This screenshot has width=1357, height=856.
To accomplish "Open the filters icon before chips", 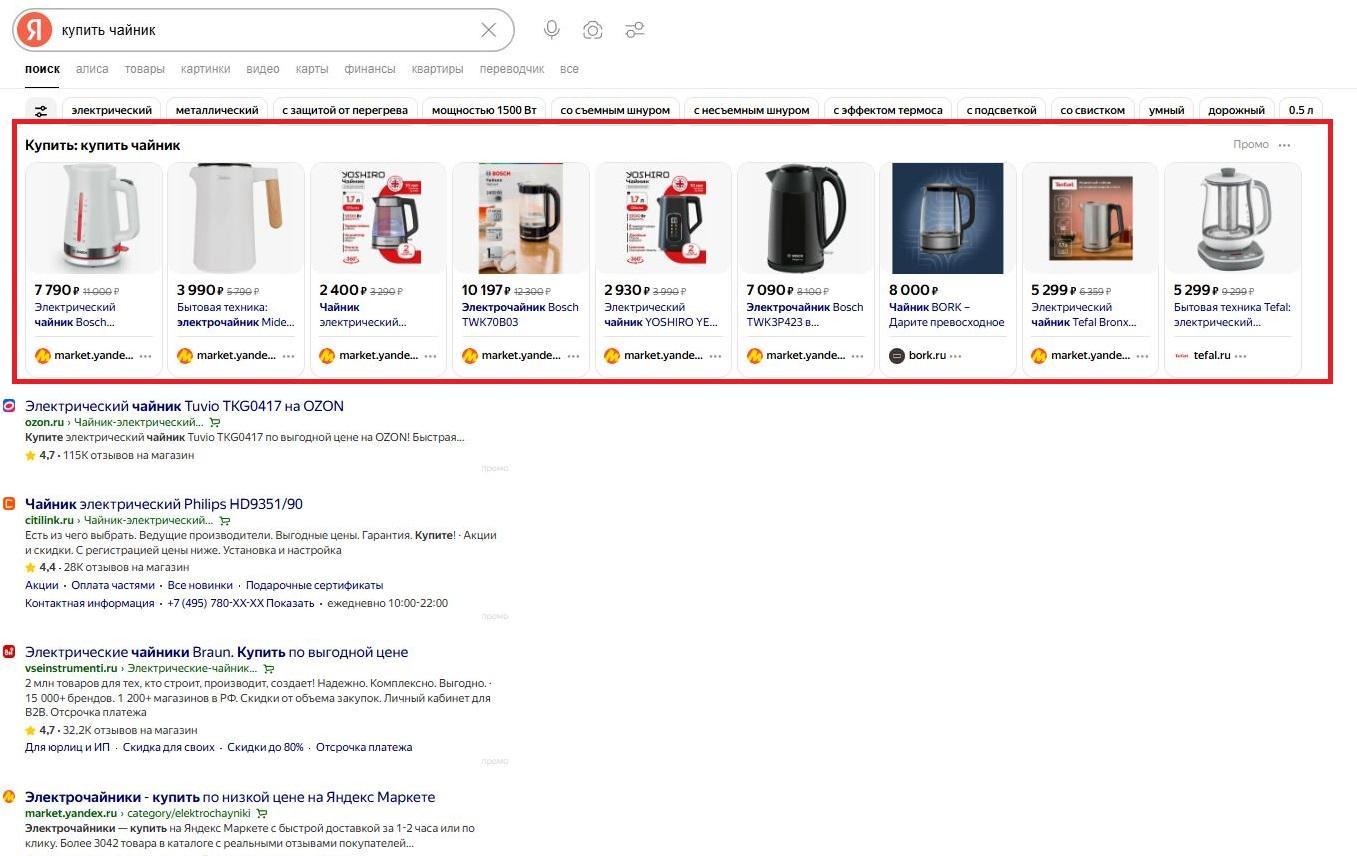I will [41, 110].
